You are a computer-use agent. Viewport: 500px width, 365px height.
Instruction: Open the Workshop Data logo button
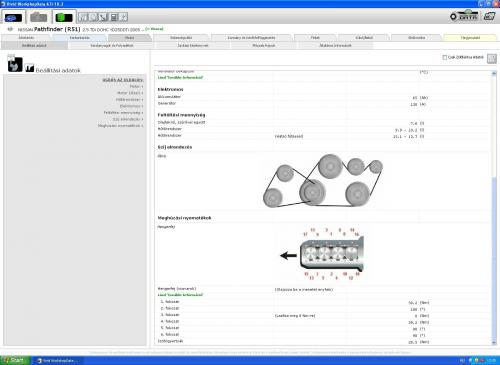(x=464, y=16)
